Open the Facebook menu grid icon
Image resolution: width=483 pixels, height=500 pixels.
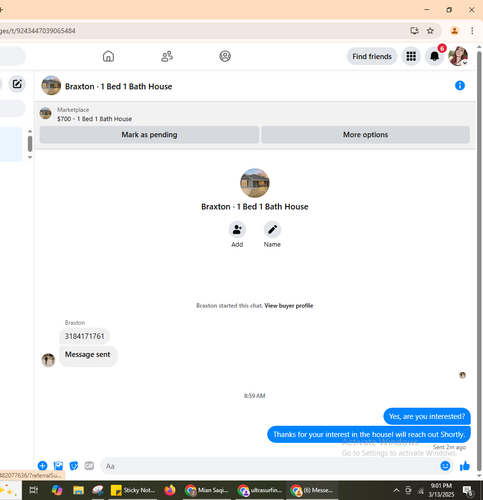[411, 56]
